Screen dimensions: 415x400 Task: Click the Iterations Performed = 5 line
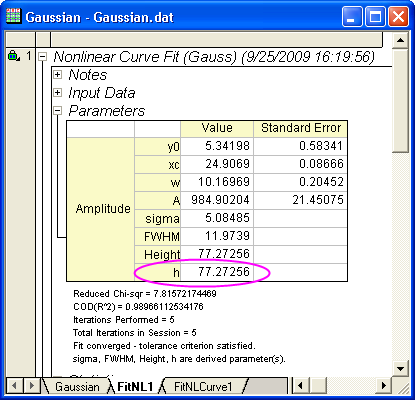(x=124, y=320)
